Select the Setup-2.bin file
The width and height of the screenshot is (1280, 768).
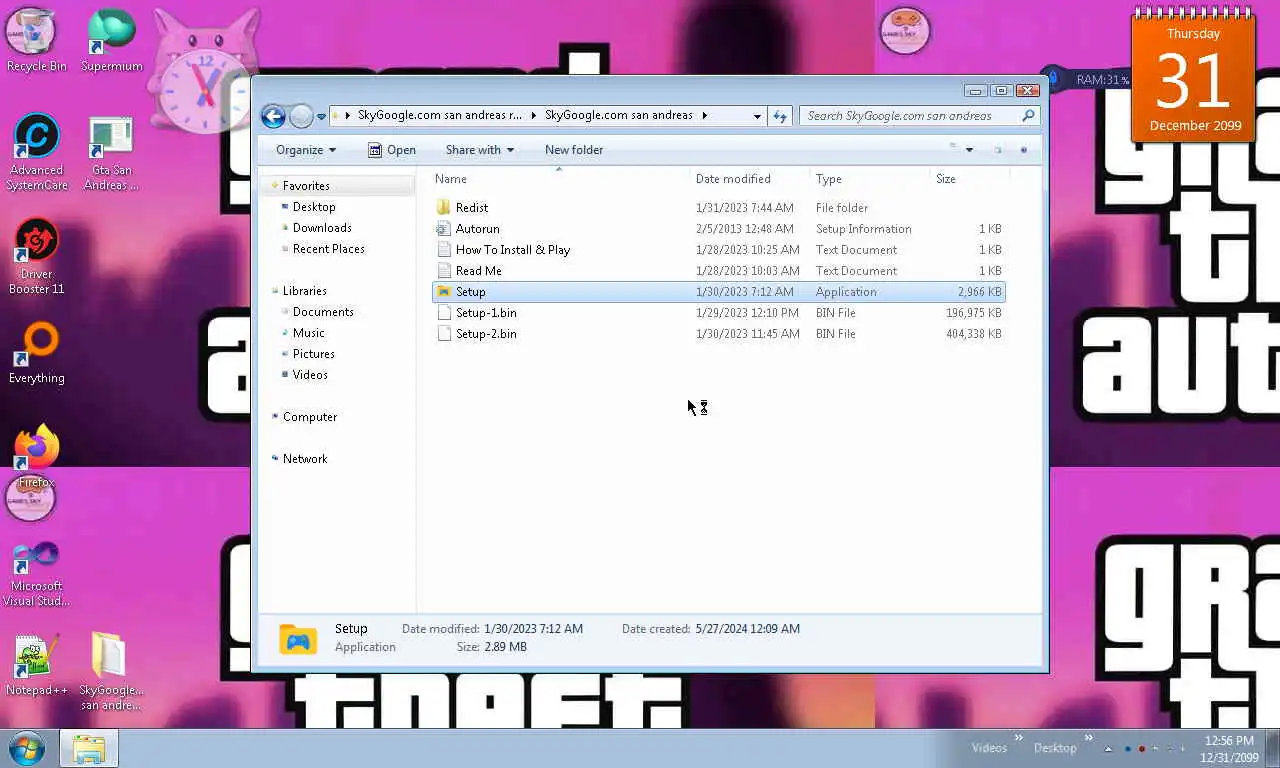pos(718,334)
